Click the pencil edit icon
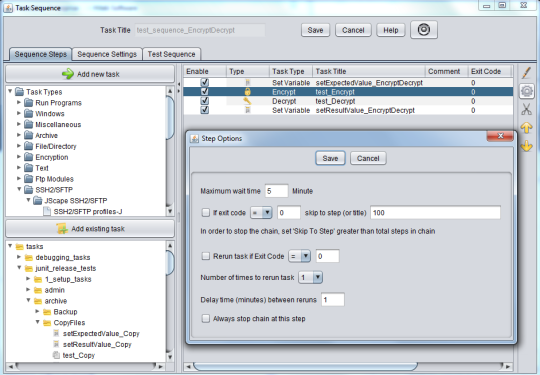The image size is (540, 375). click(526, 73)
